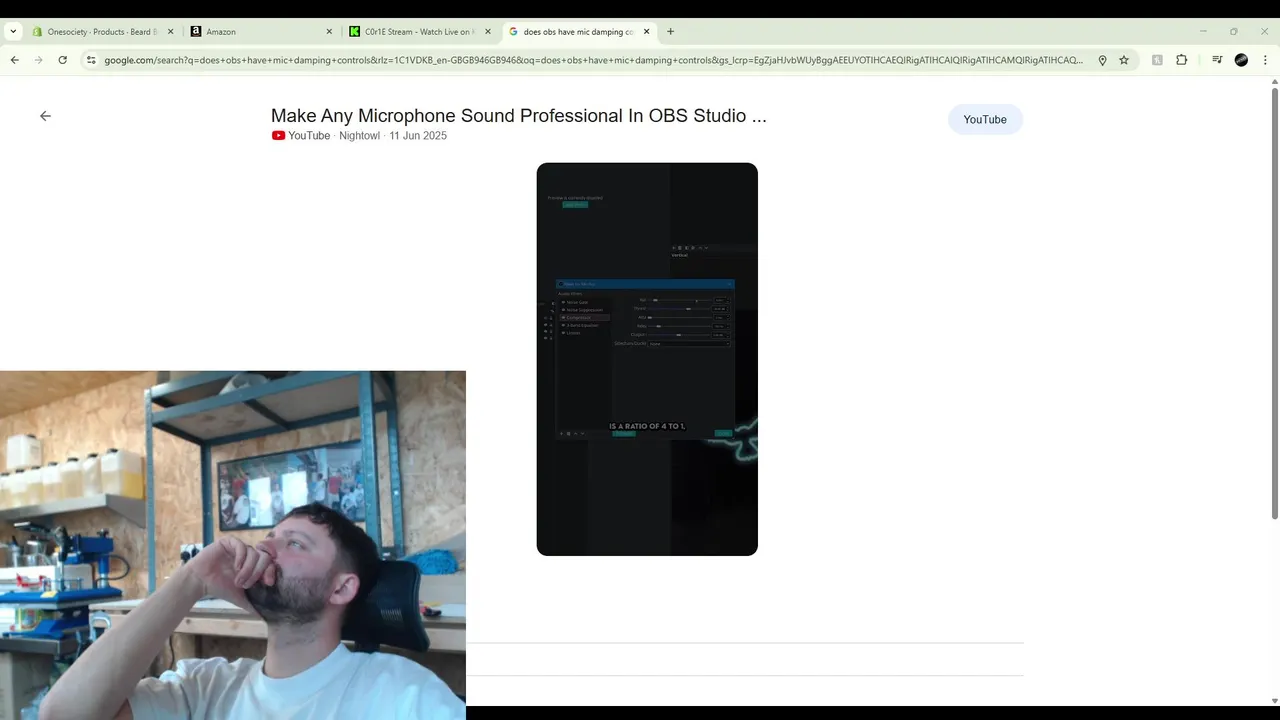Screen dimensions: 1280x720
Task: Click the red YouTube source icon
Action: (x=278, y=136)
